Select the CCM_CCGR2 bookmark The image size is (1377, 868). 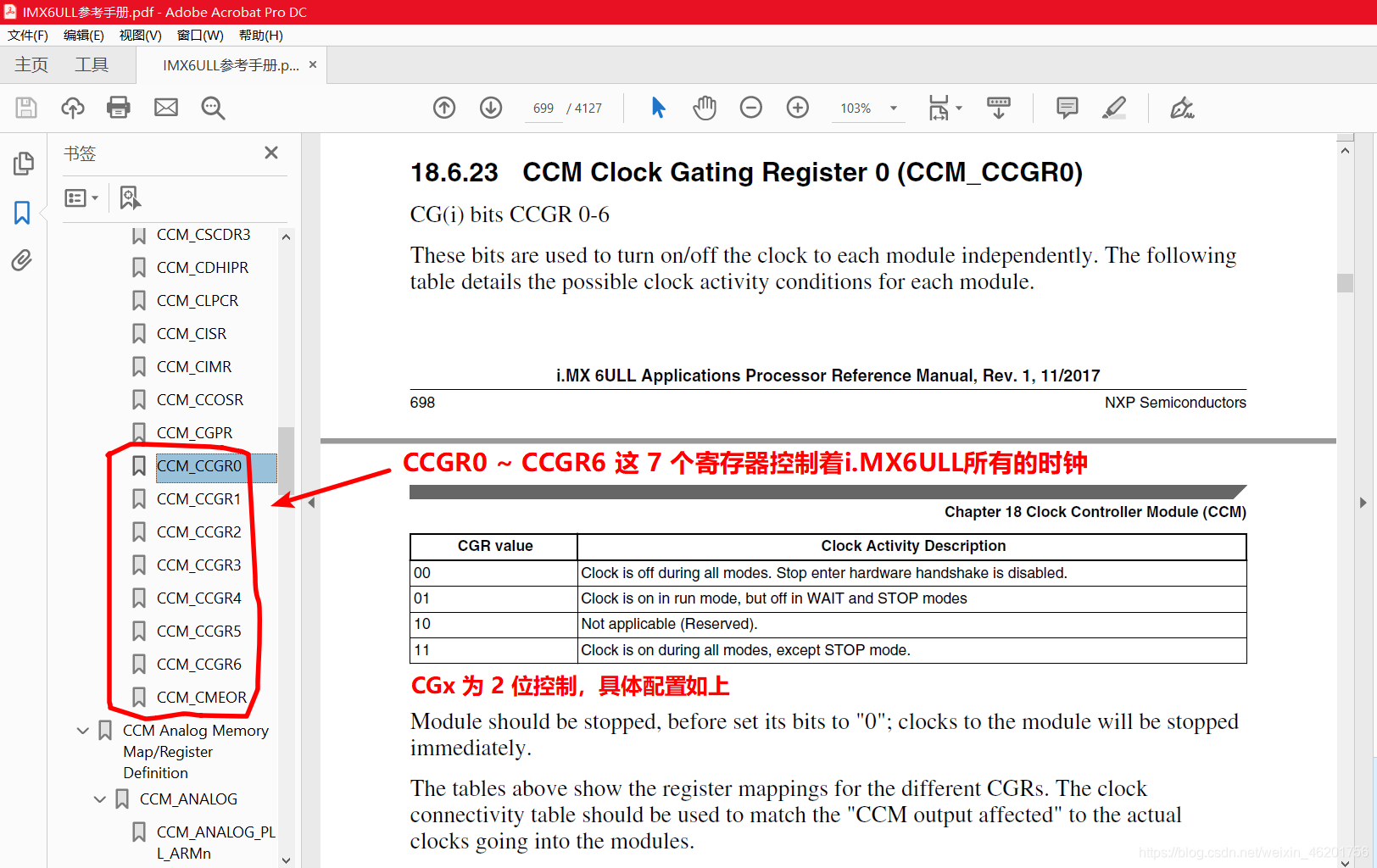(x=199, y=532)
